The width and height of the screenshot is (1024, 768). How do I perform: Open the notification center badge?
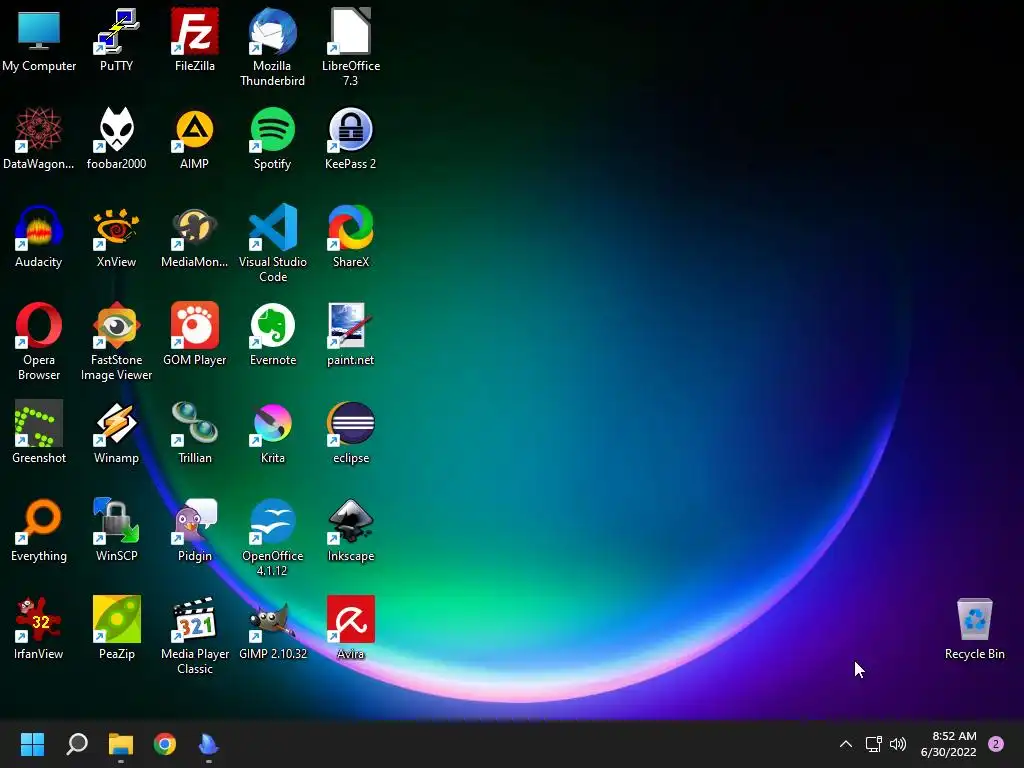coord(996,744)
